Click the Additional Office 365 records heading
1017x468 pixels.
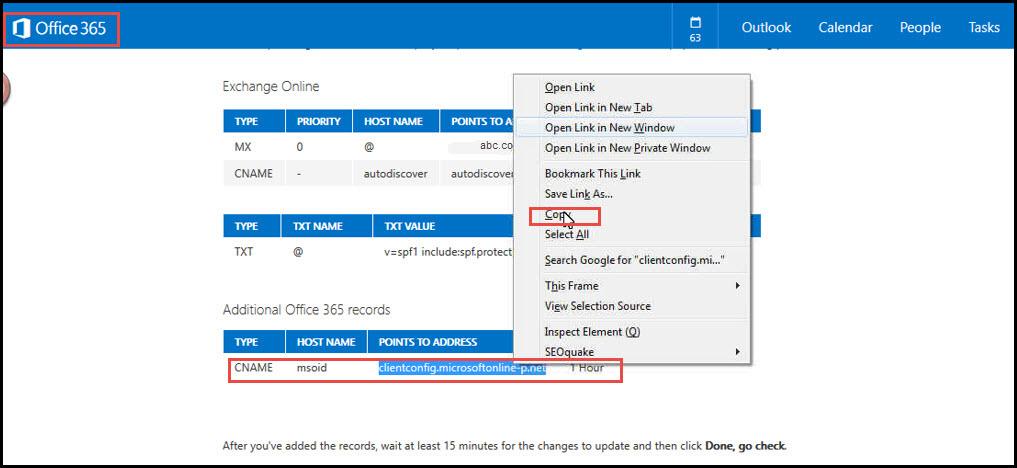pyautogui.click(x=307, y=310)
